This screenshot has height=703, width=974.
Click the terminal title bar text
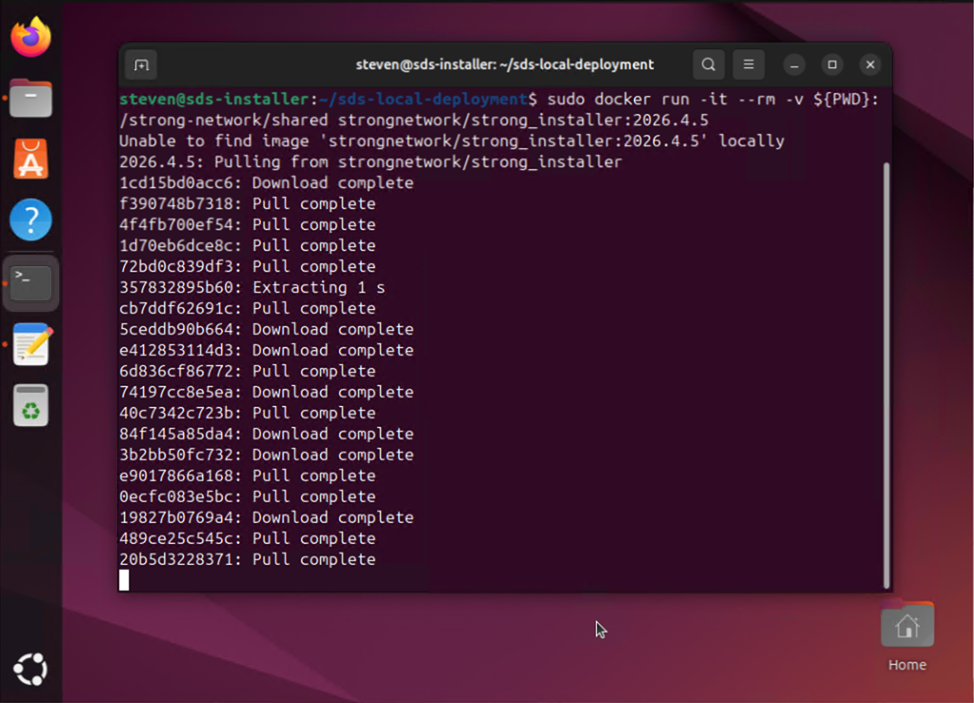pyautogui.click(x=504, y=65)
